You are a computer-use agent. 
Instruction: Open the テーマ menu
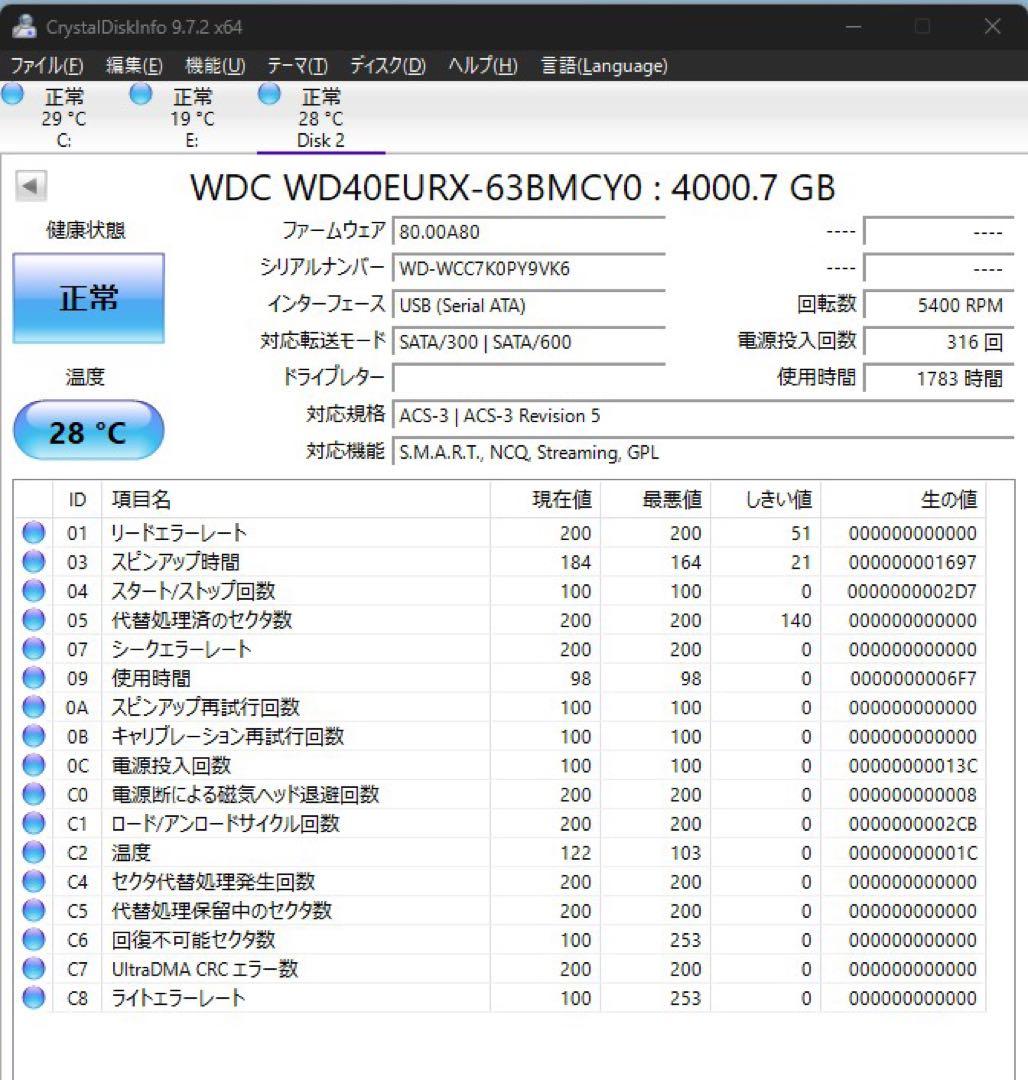297,66
